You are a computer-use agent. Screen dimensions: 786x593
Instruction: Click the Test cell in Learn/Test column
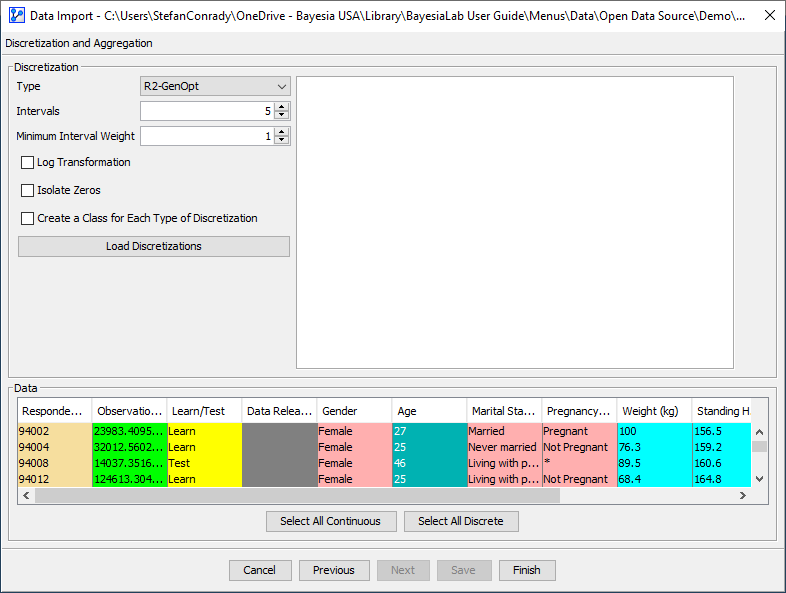[205, 463]
